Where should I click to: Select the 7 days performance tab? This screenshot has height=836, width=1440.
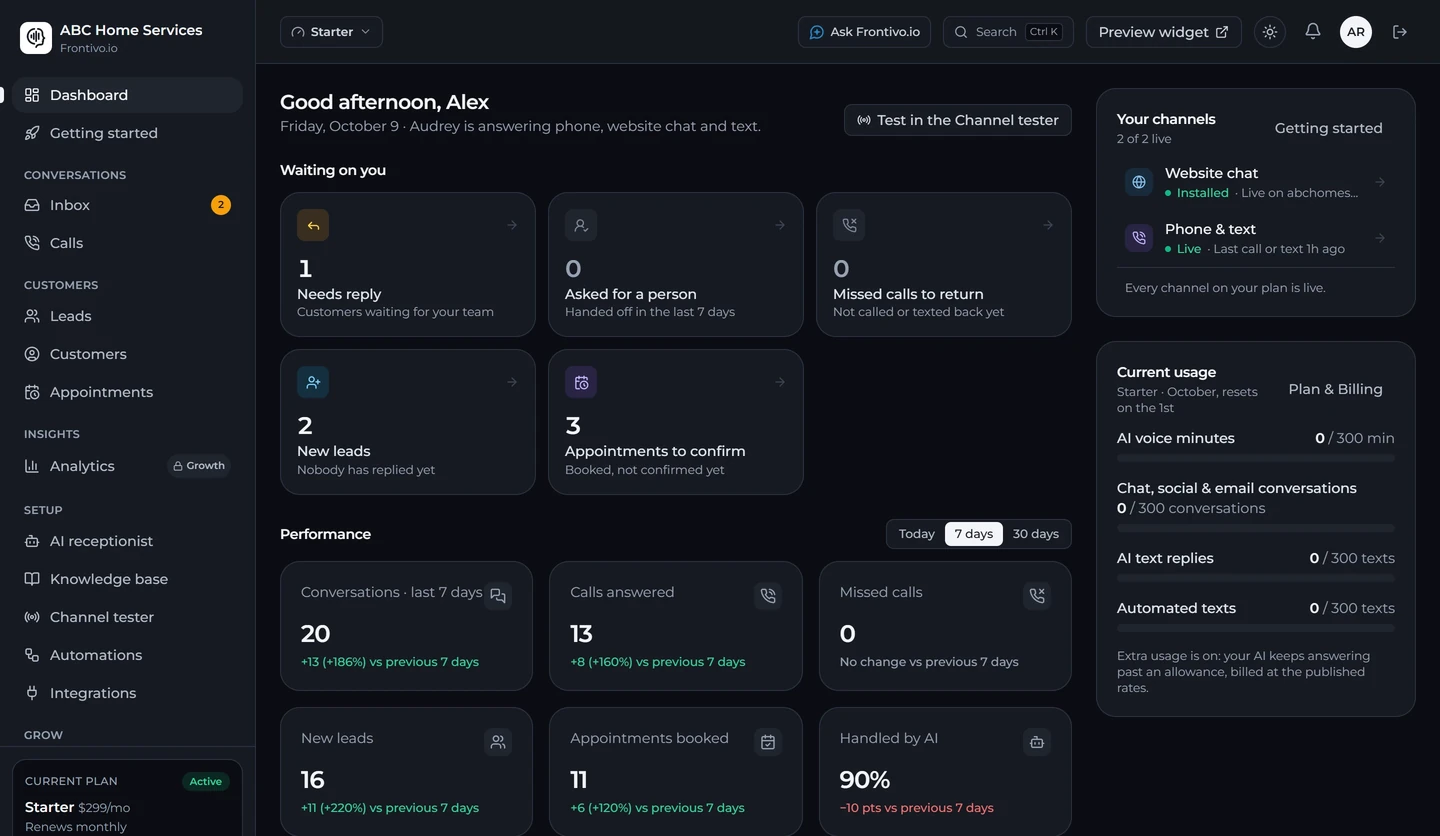coord(973,534)
